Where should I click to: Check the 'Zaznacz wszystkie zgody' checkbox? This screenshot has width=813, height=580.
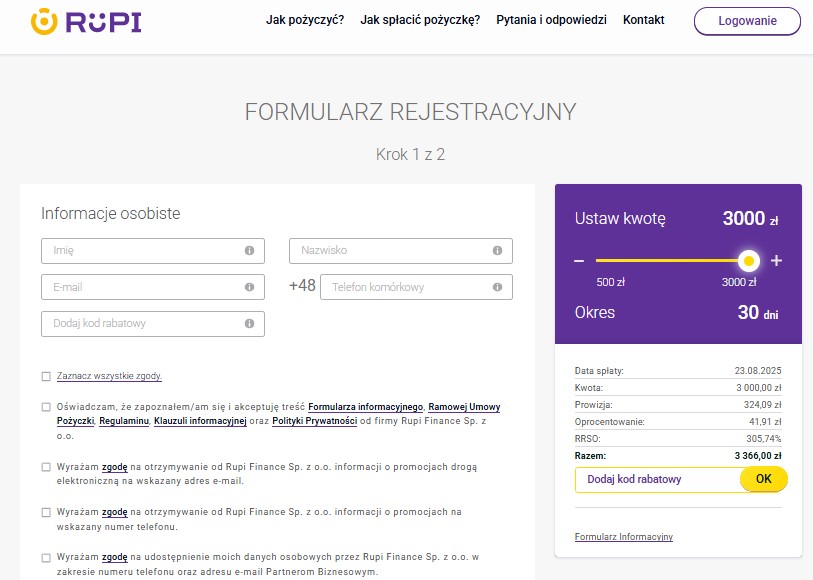[x=46, y=376]
